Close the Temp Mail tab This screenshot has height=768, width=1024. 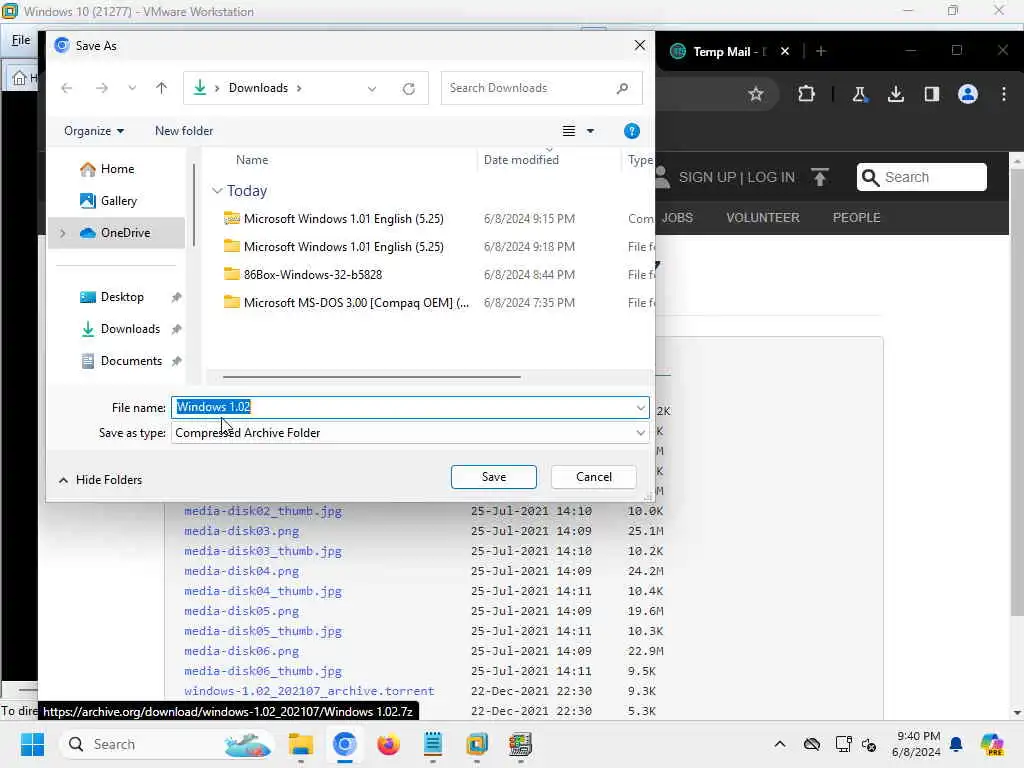click(x=785, y=52)
